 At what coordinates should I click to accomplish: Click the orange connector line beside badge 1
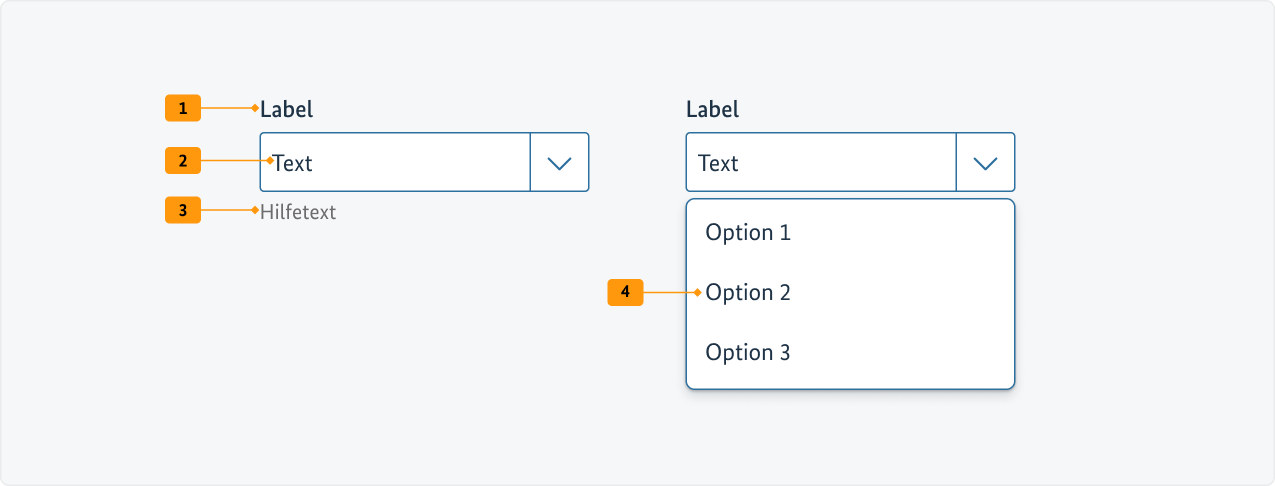(x=226, y=108)
